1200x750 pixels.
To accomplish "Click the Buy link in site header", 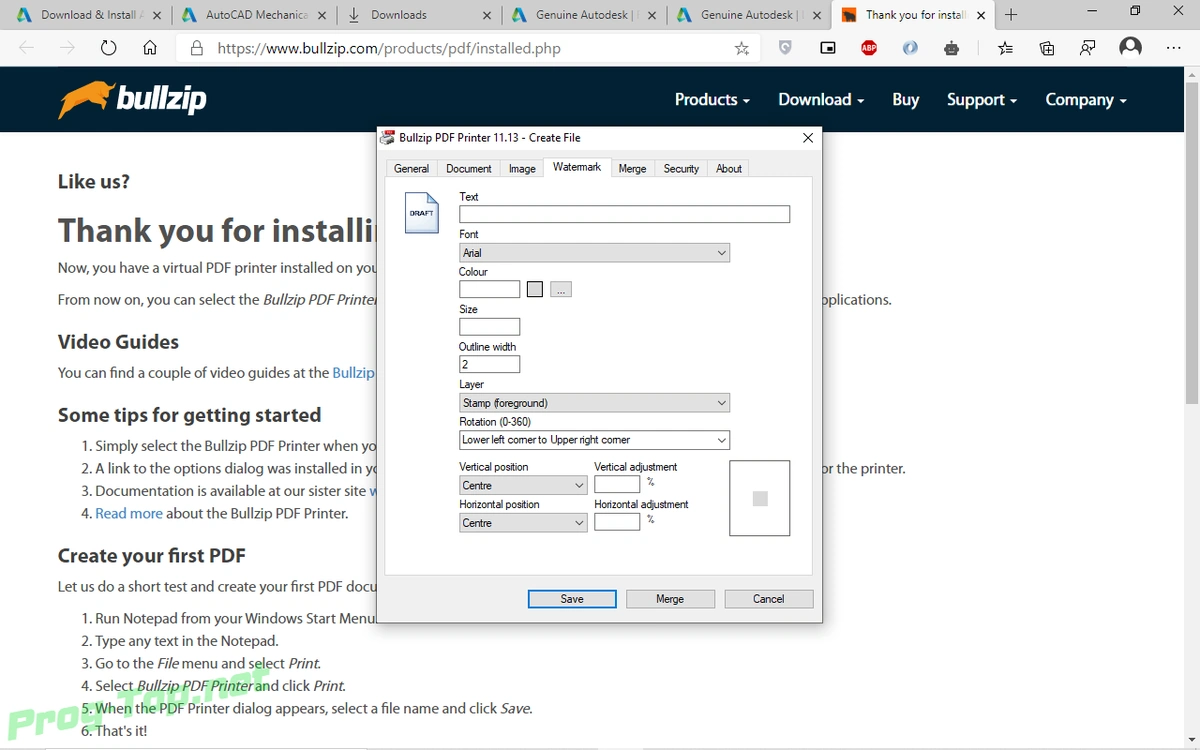I will click(905, 99).
